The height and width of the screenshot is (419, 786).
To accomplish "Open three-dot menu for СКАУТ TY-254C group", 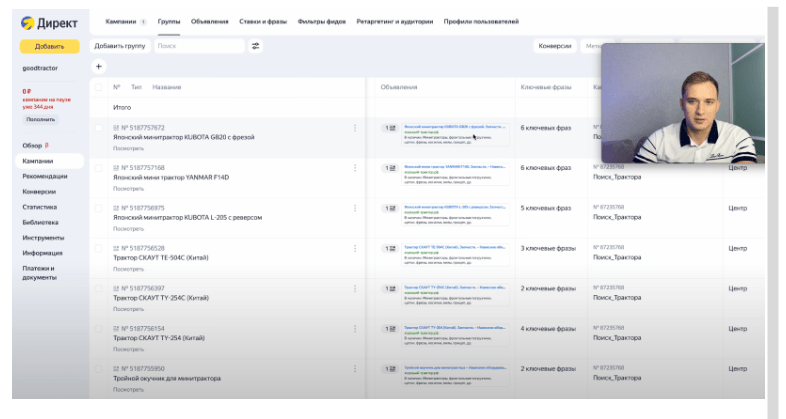I will (355, 288).
